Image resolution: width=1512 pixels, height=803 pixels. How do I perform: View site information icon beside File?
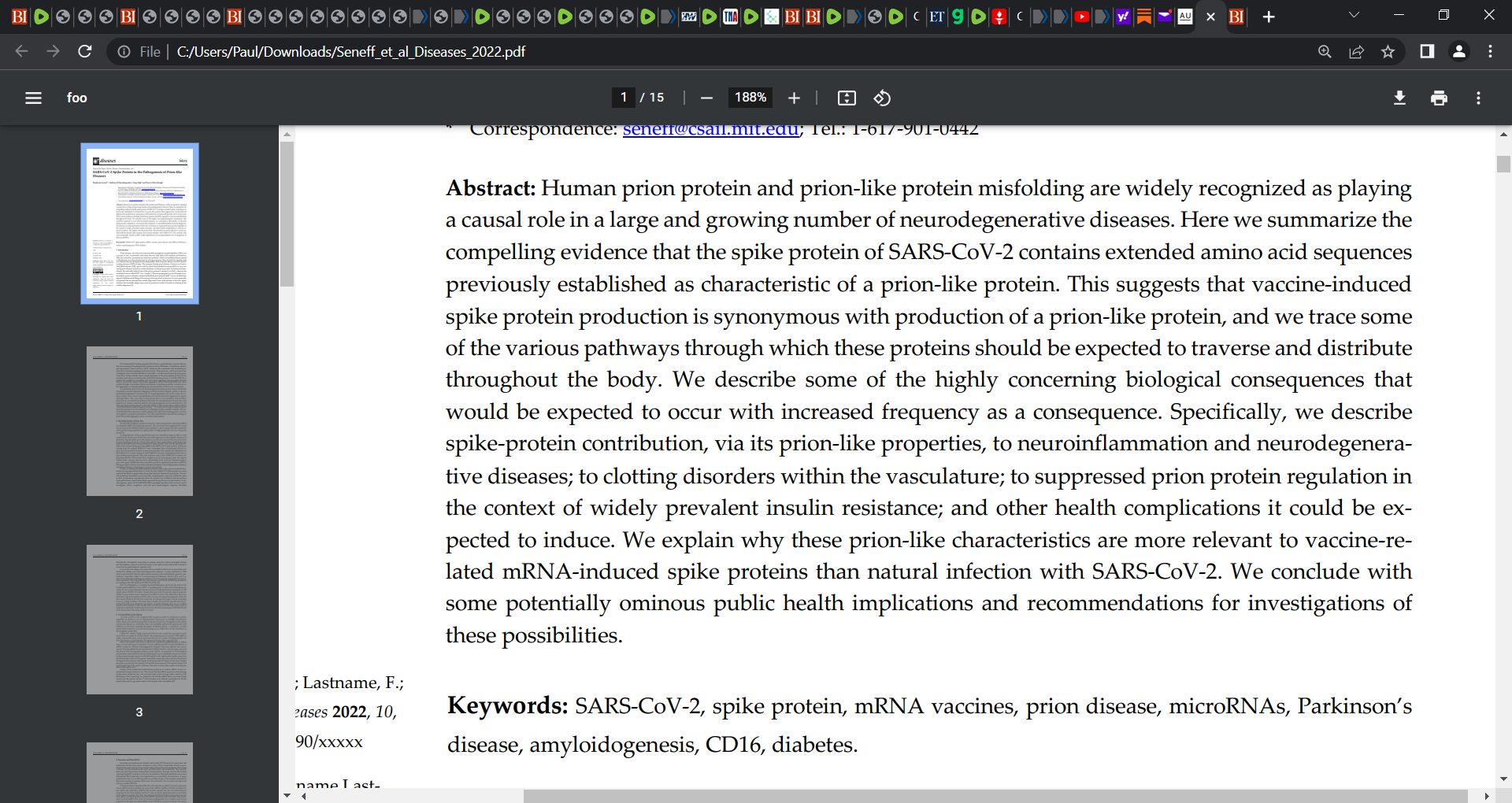click(x=124, y=51)
